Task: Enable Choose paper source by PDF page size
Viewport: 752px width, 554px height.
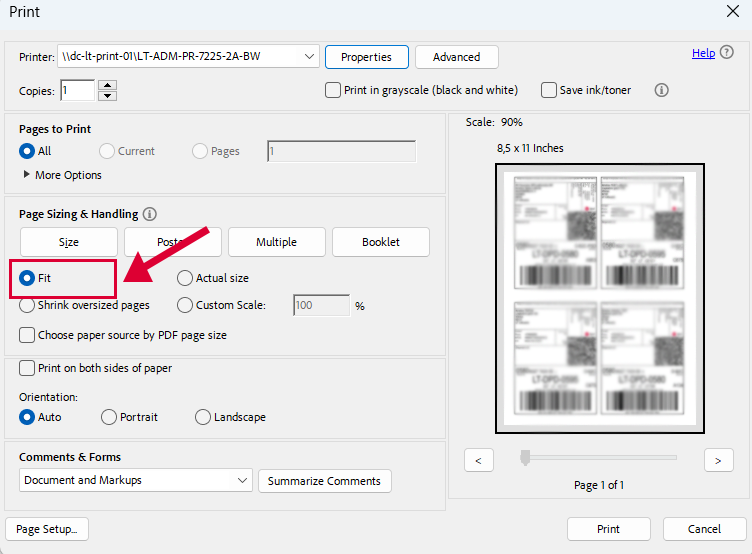Action: [27, 335]
